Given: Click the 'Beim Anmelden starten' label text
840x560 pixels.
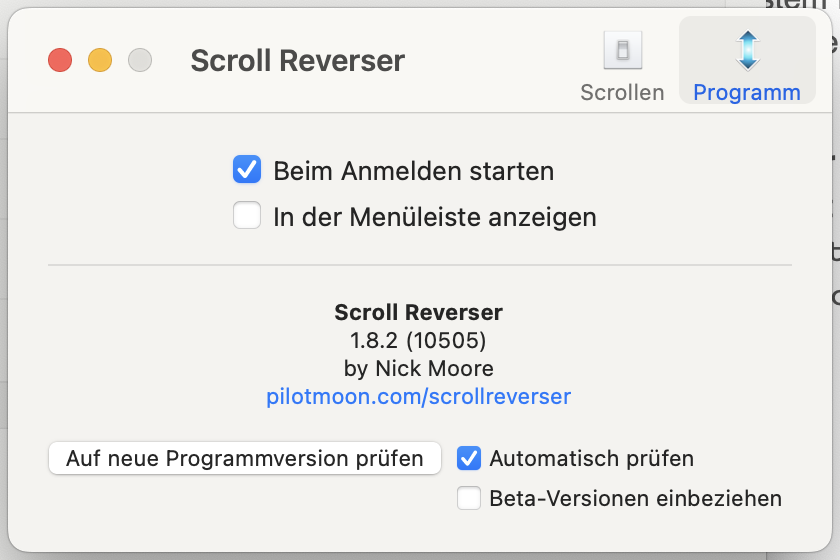Looking at the screenshot, I should 413,171.
